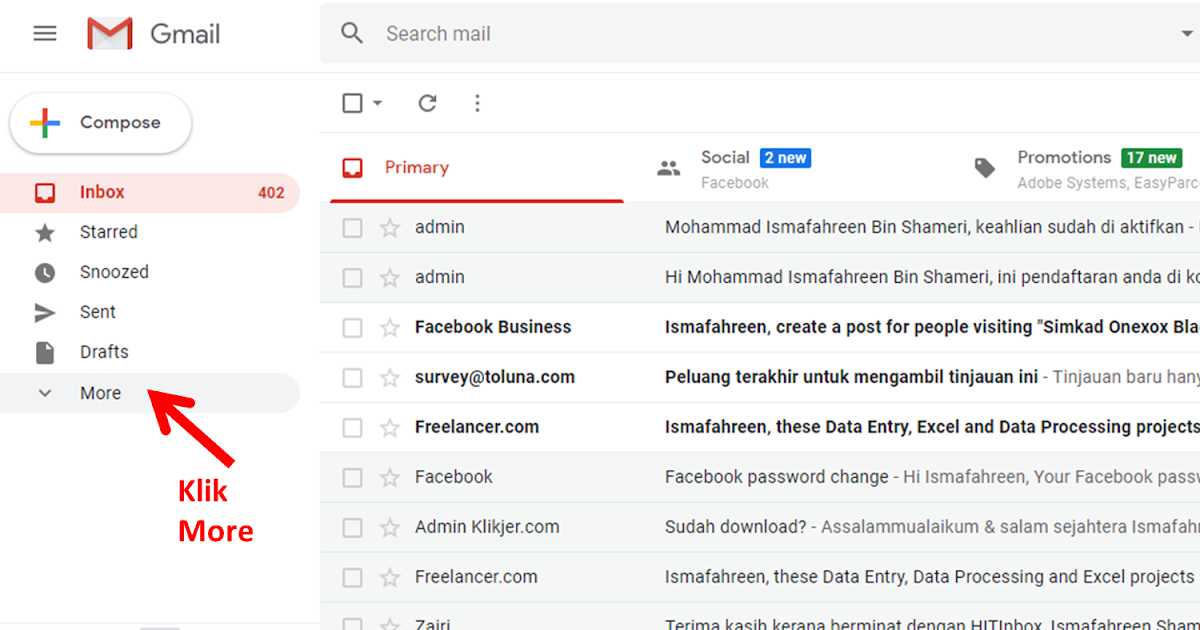1200x630 pixels.
Task: Click the 2 new Social badge
Action: pyautogui.click(x=785, y=158)
